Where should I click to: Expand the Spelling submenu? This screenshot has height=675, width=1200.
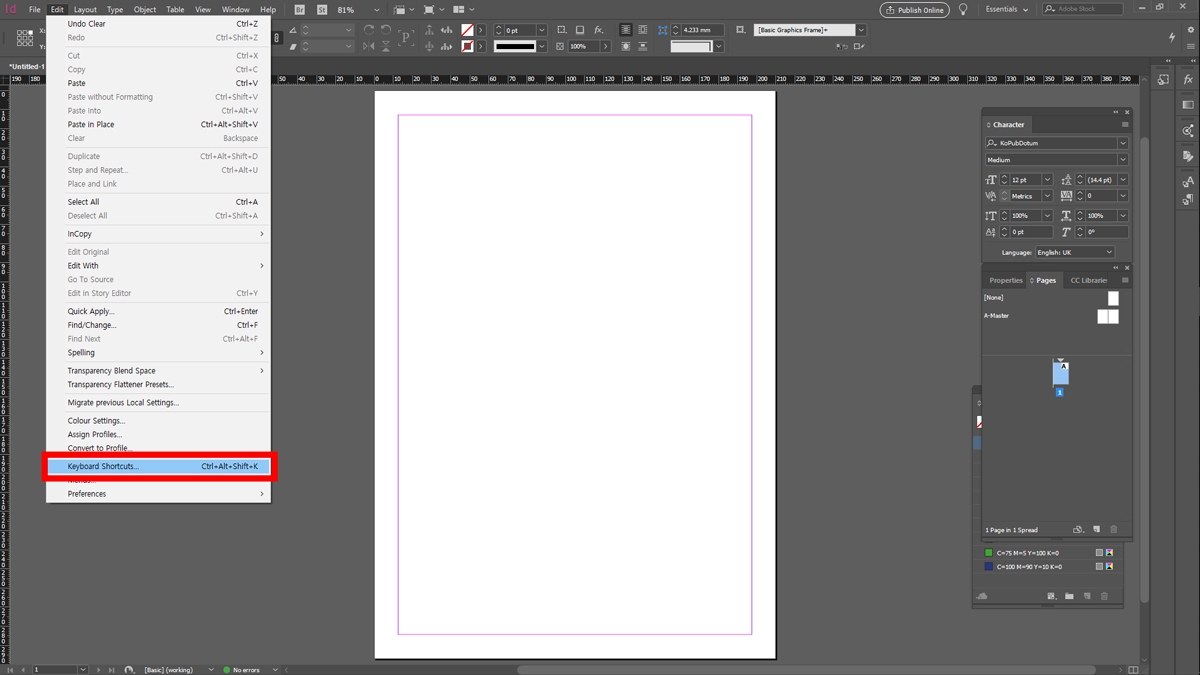coord(158,352)
